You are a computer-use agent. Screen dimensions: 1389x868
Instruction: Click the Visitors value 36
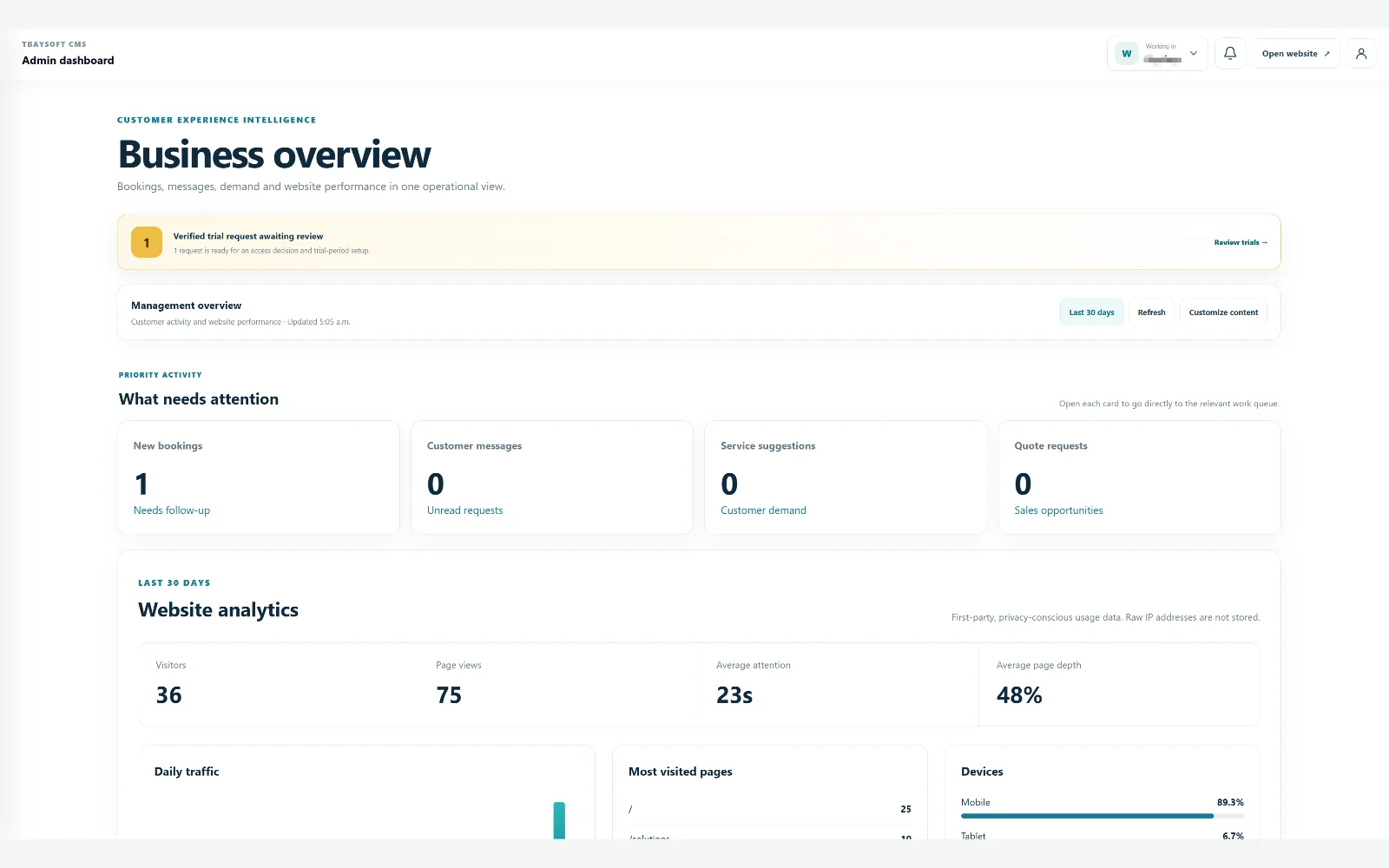[x=168, y=695]
